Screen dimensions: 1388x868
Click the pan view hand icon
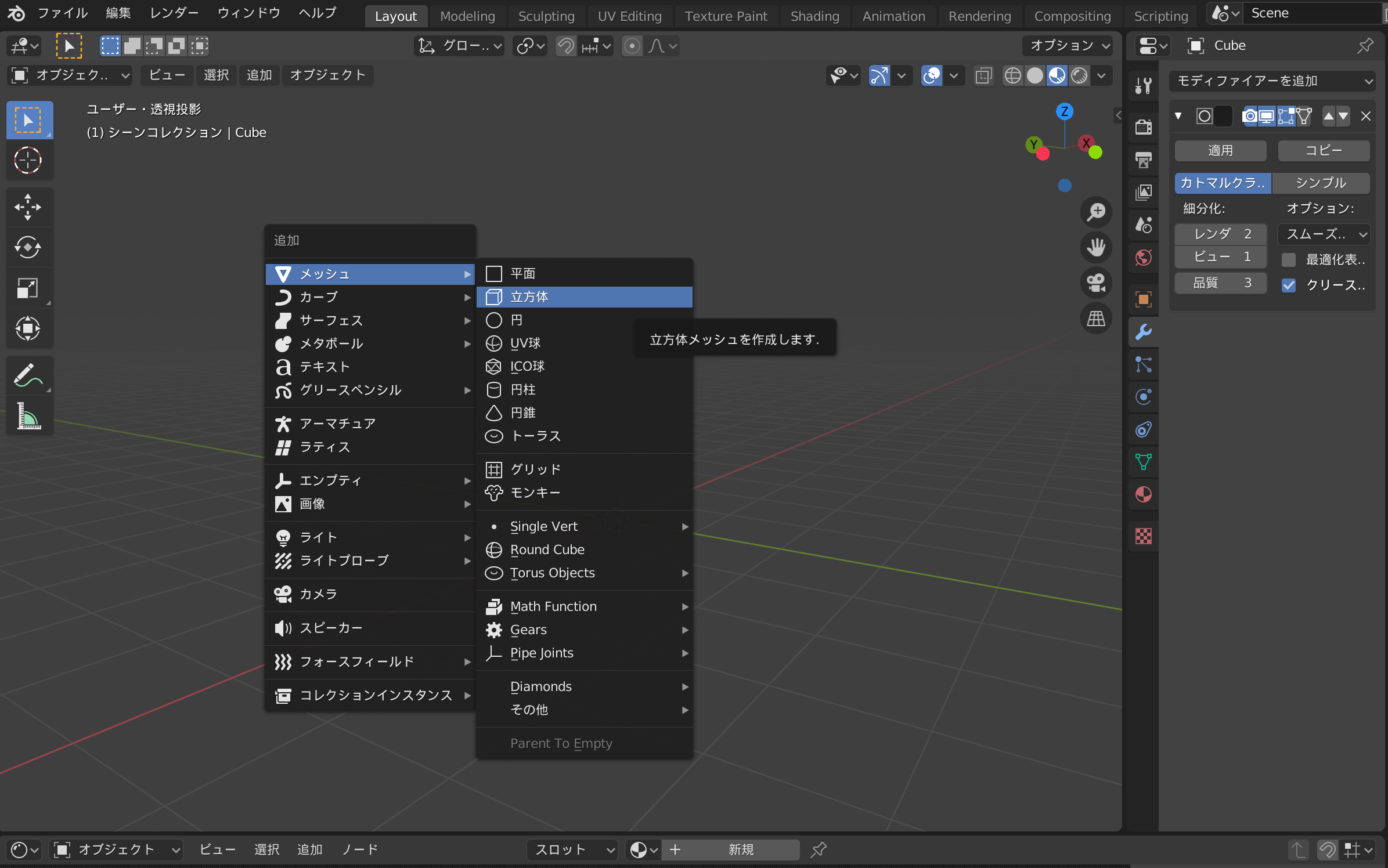pos(1095,248)
